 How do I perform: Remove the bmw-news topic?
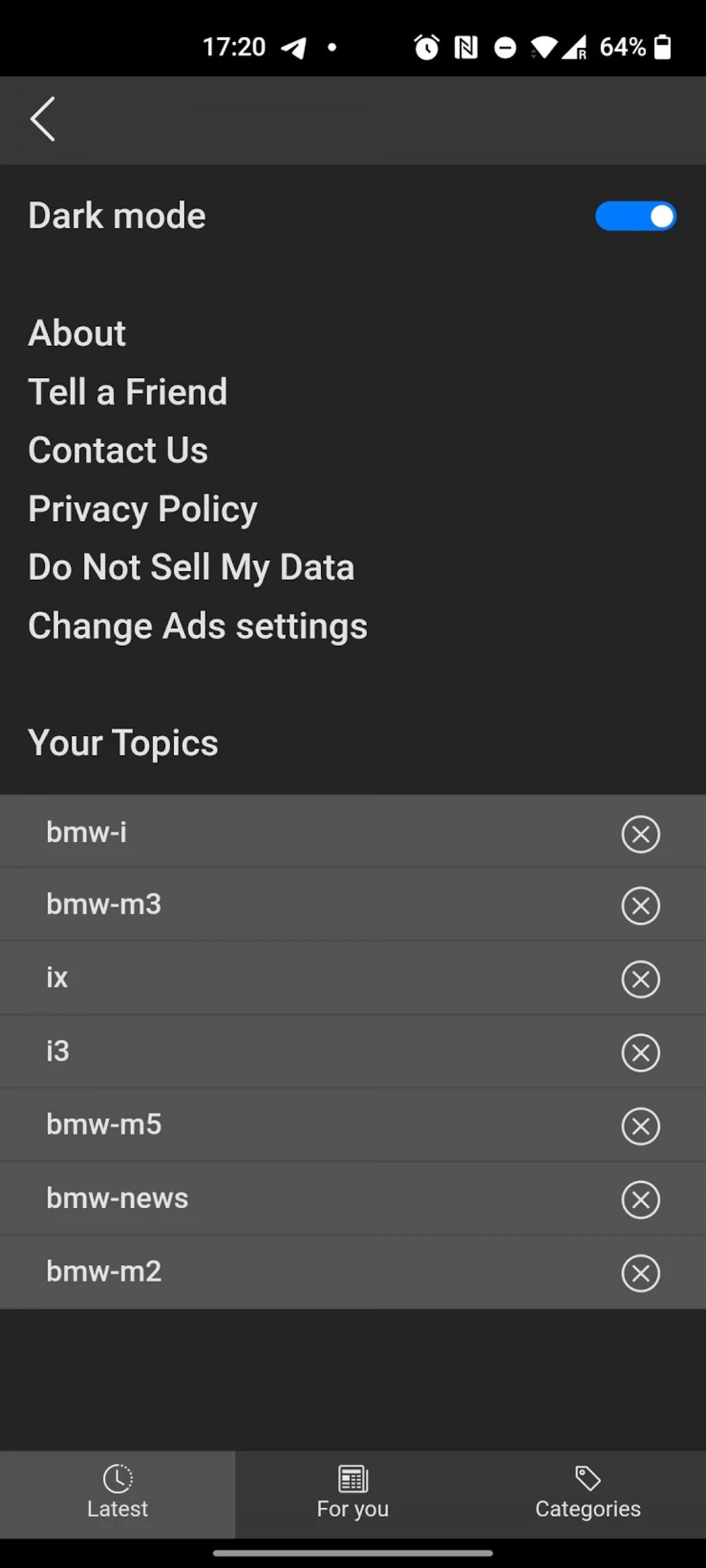[640, 1199]
